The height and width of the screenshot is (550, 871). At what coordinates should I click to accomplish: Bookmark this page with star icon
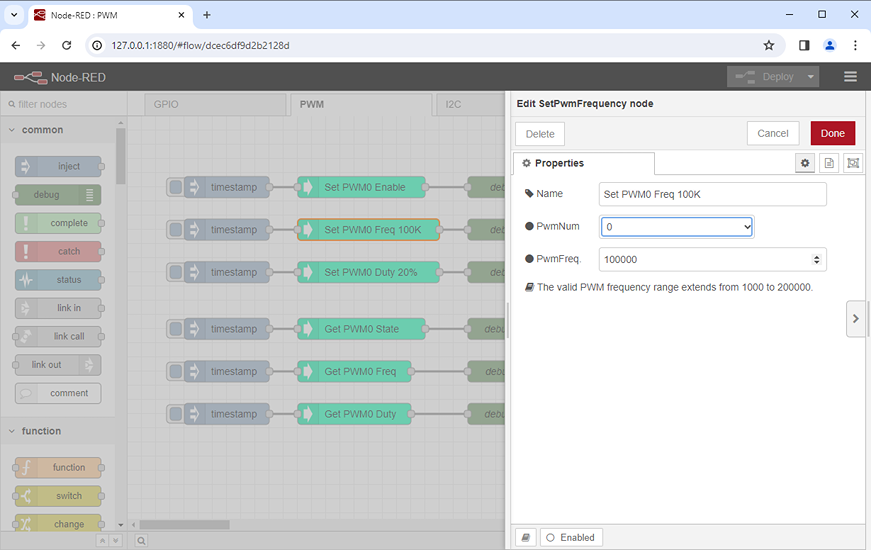(x=768, y=45)
